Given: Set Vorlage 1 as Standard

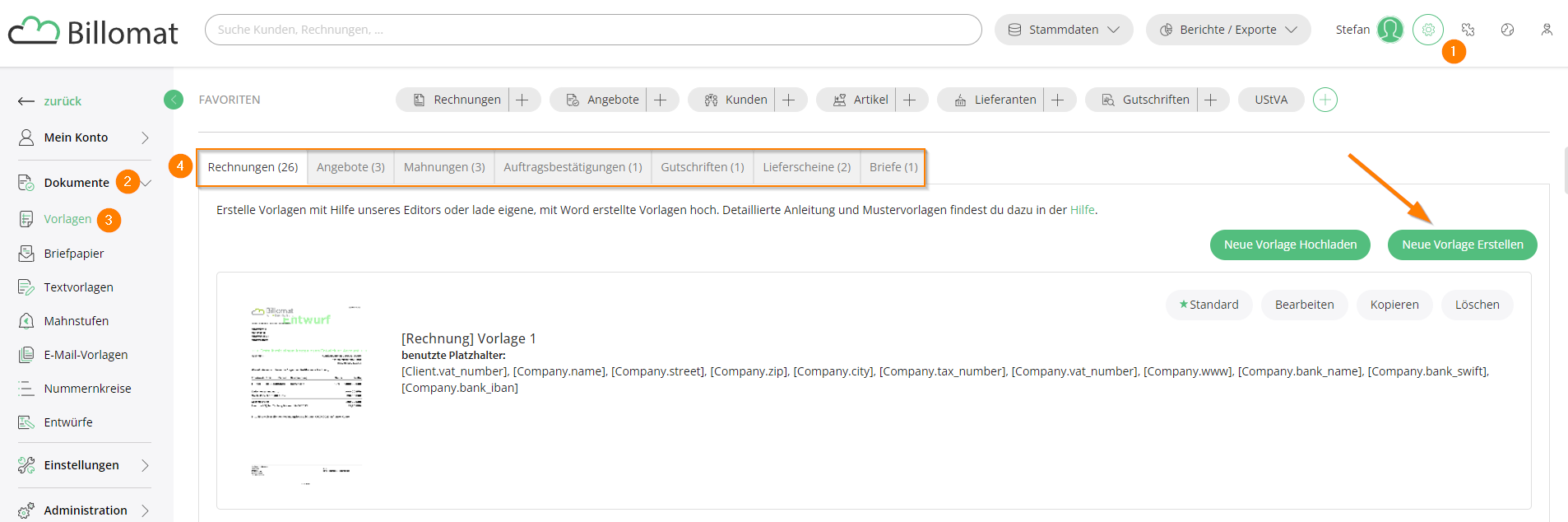Looking at the screenshot, I should [x=1208, y=305].
